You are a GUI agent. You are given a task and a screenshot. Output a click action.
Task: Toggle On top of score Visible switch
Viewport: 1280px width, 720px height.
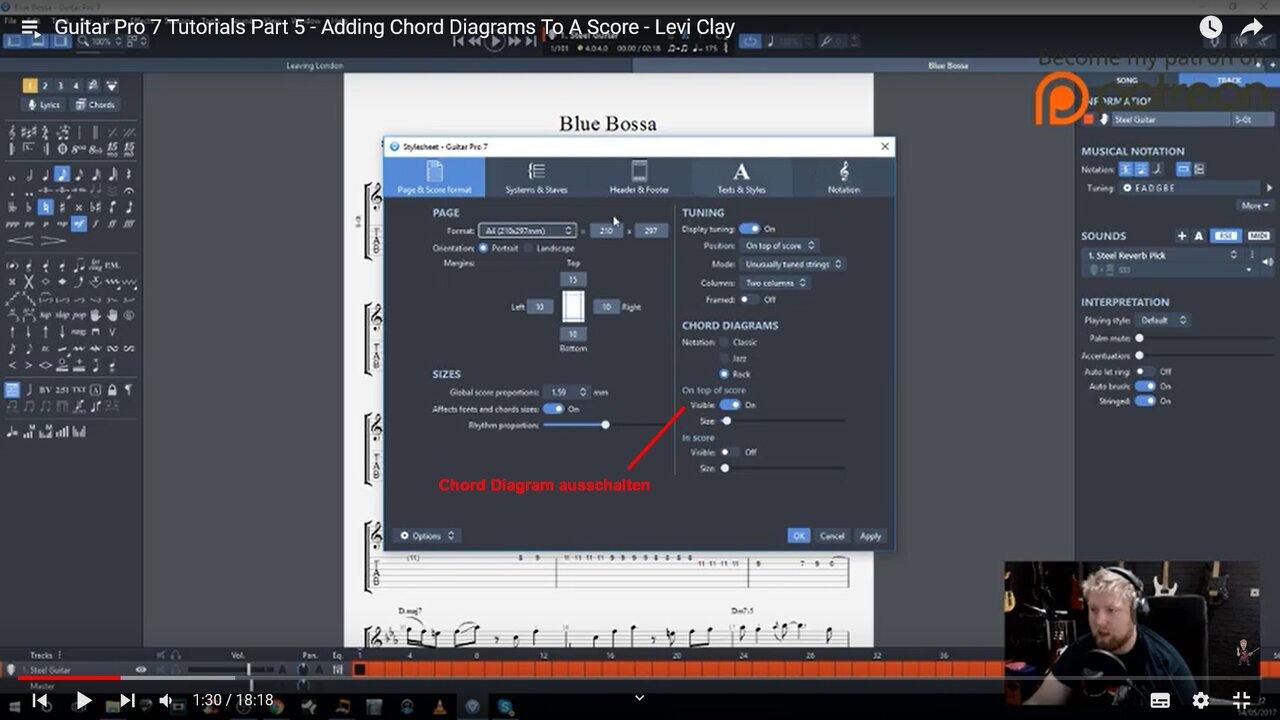[730, 405]
